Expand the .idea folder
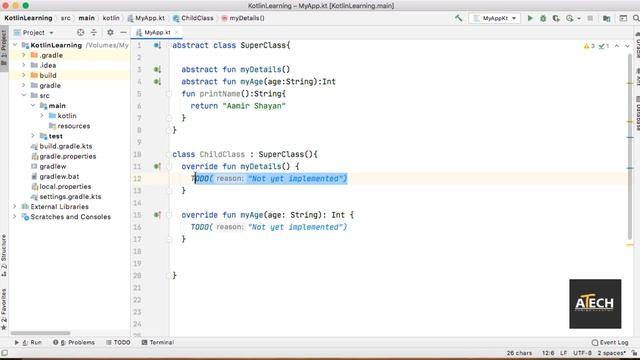This screenshot has width=640, height=360. coord(24,65)
